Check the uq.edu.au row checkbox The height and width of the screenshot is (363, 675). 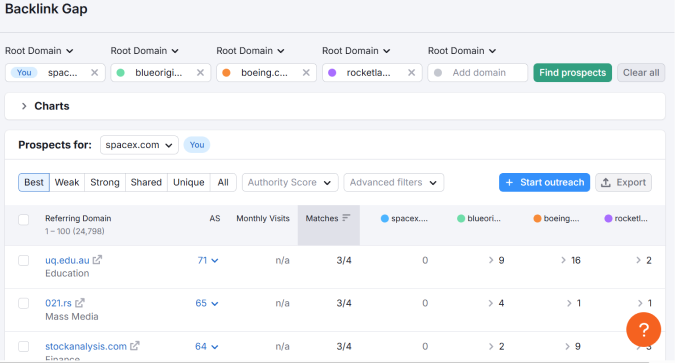[x=24, y=261]
